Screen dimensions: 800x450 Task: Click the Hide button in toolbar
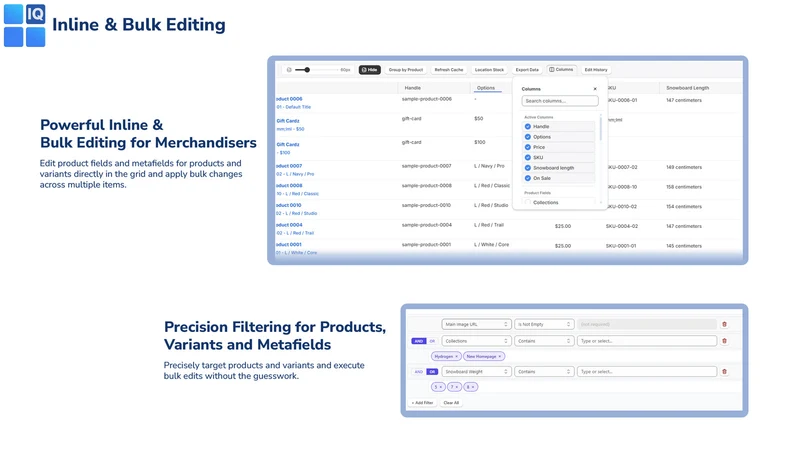(x=369, y=70)
